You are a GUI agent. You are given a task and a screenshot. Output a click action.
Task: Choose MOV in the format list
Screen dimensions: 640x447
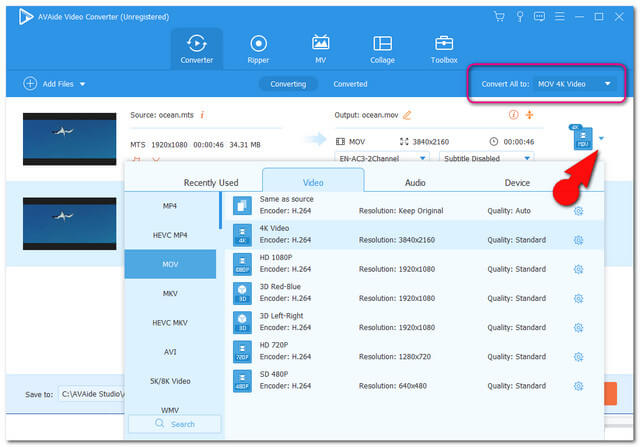tap(170, 264)
